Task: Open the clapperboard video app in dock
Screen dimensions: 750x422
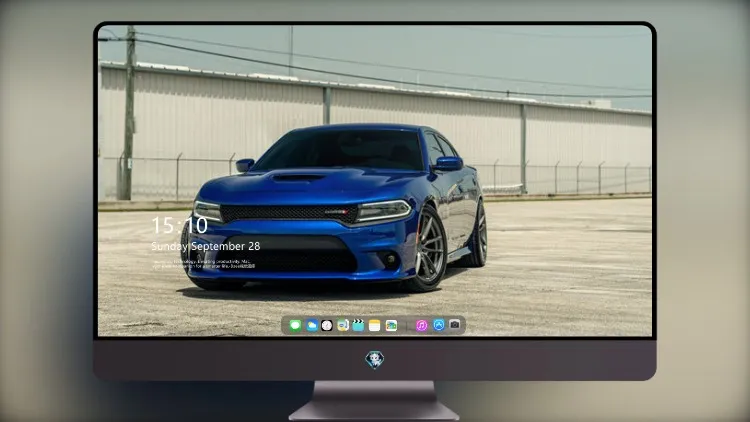Action: tap(358, 325)
